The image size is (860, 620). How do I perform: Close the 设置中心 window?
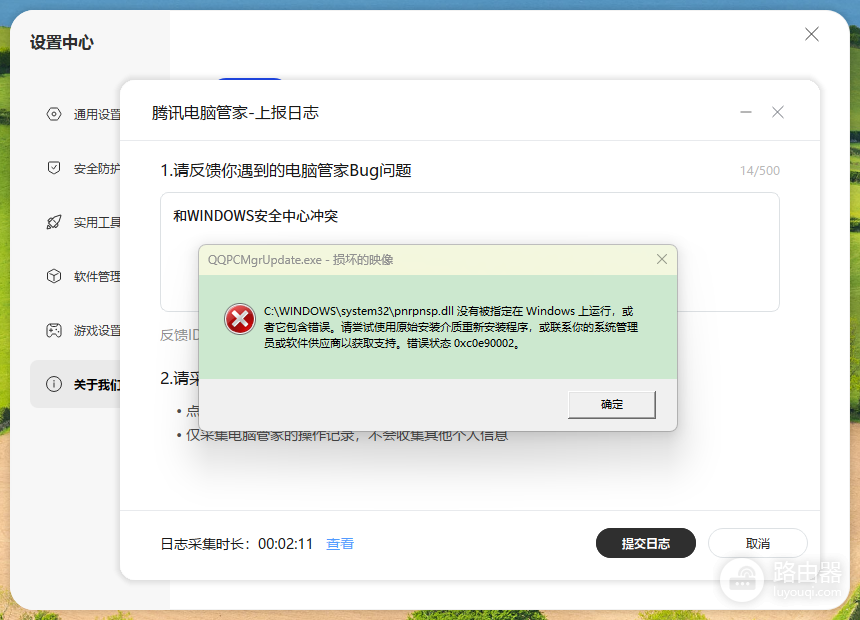pyautogui.click(x=812, y=34)
